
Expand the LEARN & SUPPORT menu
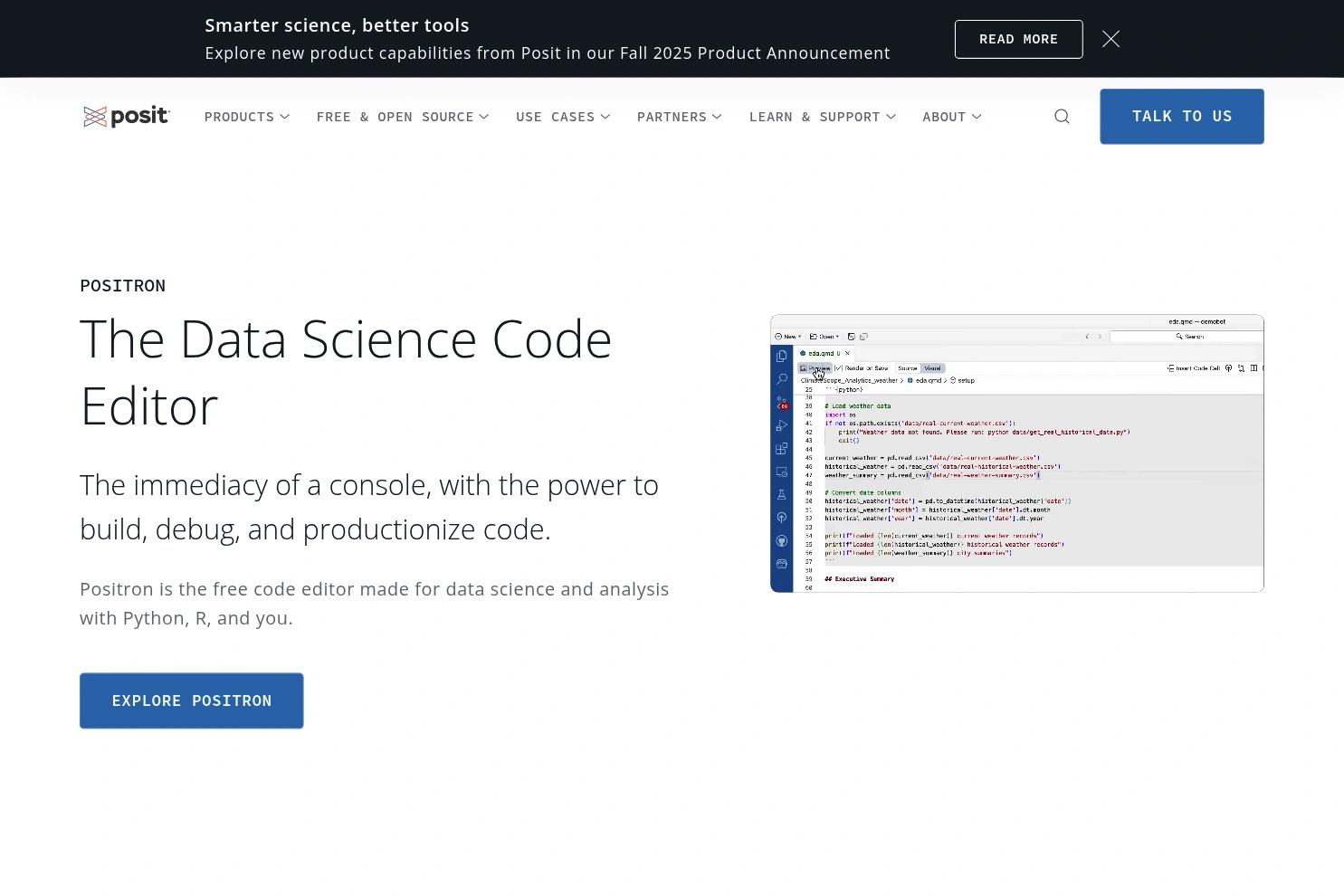click(822, 117)
